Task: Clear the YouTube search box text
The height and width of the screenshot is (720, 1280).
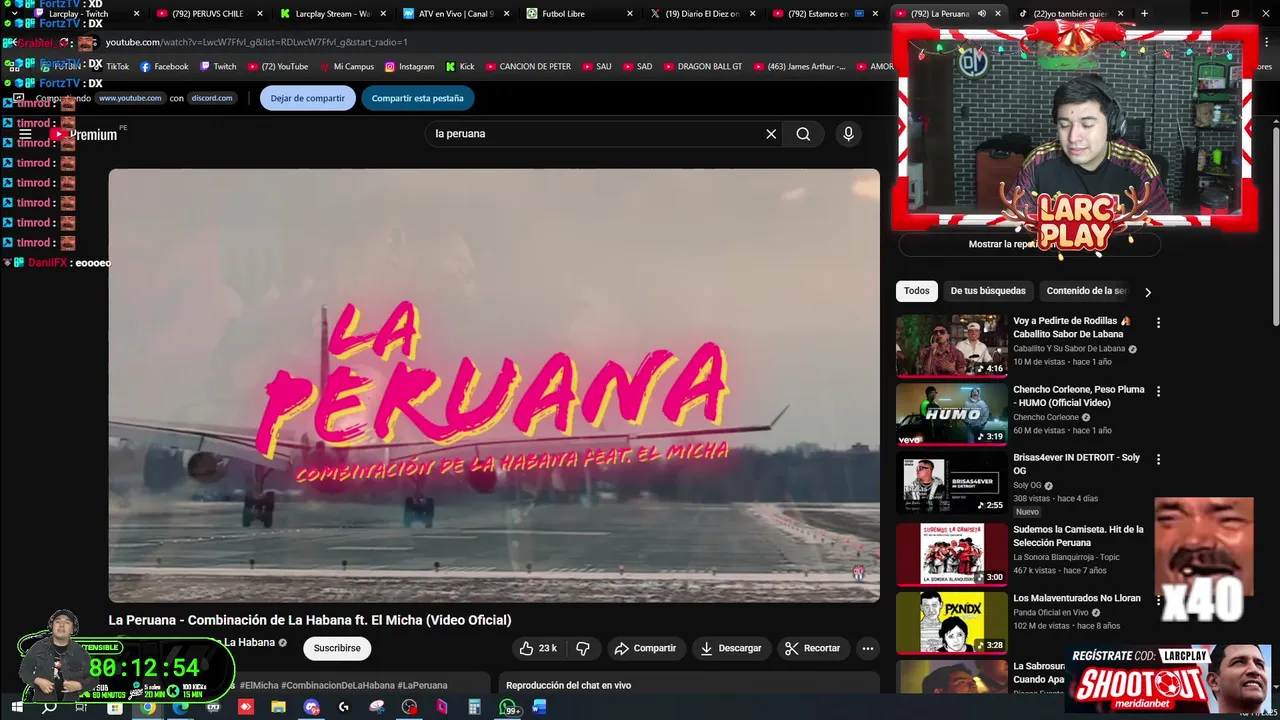Action: tap(771, 134)
